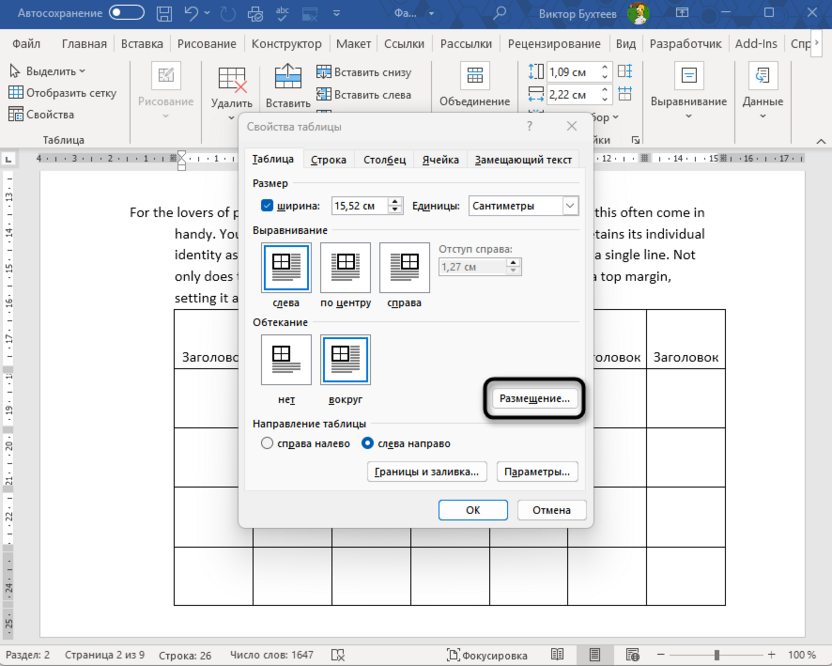Click the Параметры... button
The image size is (832, 666).
(537, 471)
